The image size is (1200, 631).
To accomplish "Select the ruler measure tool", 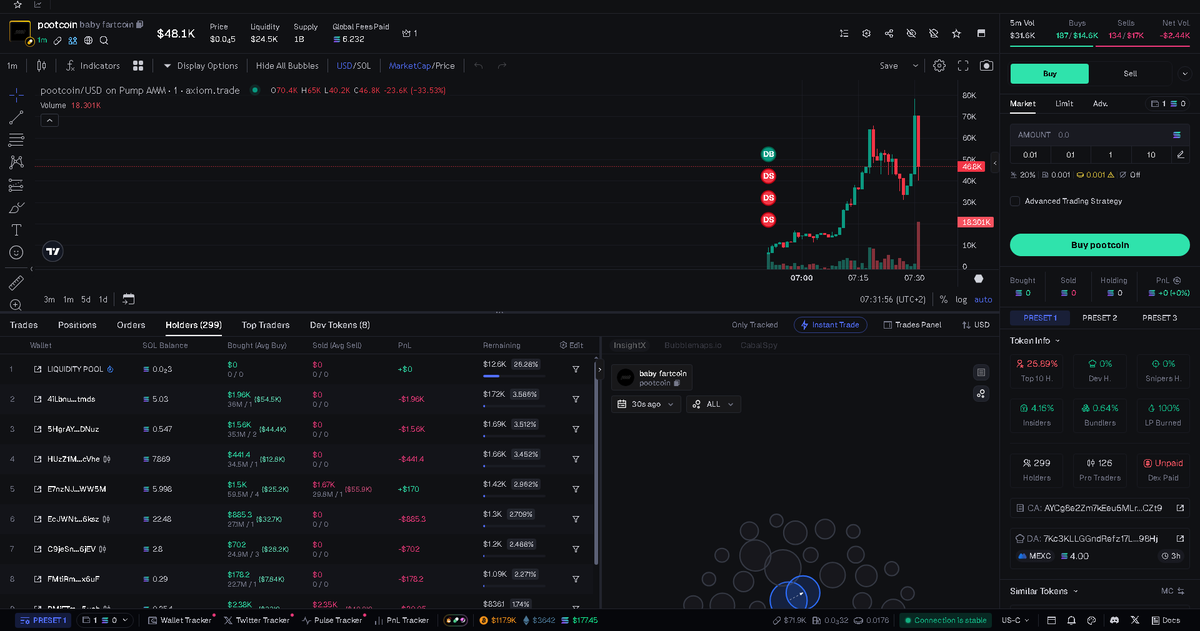I will (x=16, y=283).
